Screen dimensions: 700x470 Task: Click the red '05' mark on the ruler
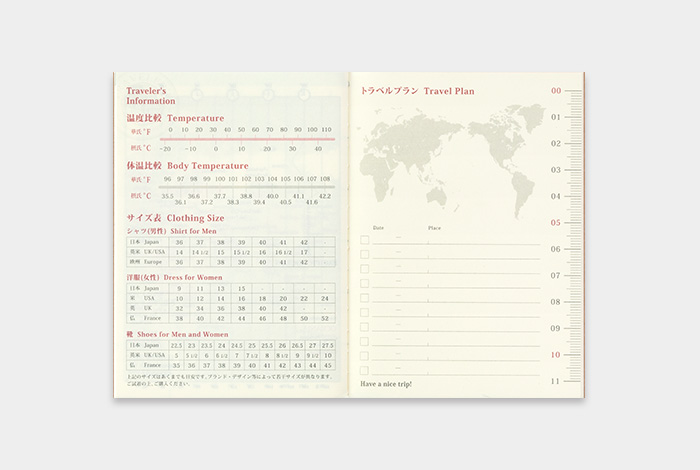point(555,222)
